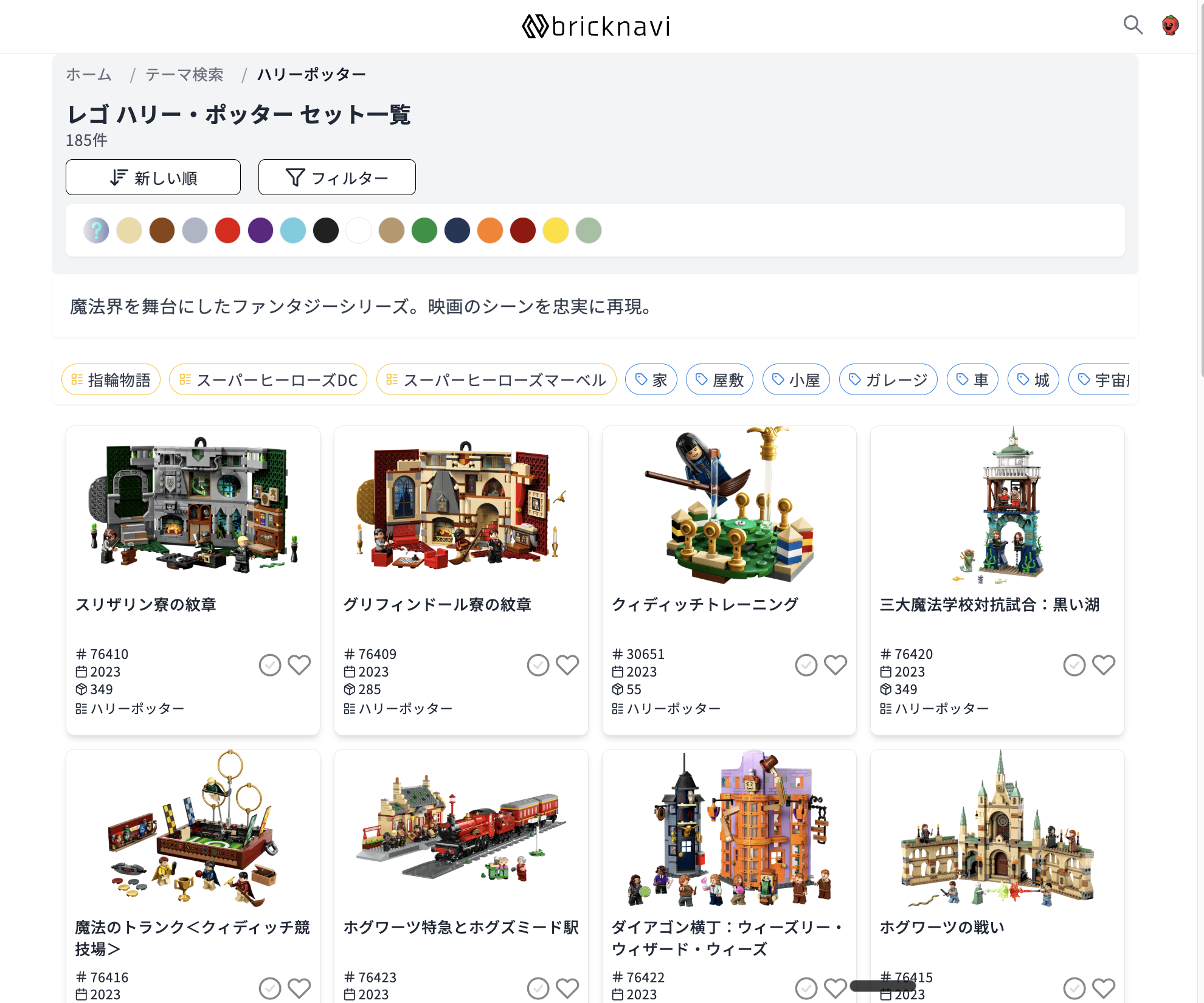Mark スリザリン寮の紋章 as owned
Screen dimensions: 1204x1003
tap(270, 665)
